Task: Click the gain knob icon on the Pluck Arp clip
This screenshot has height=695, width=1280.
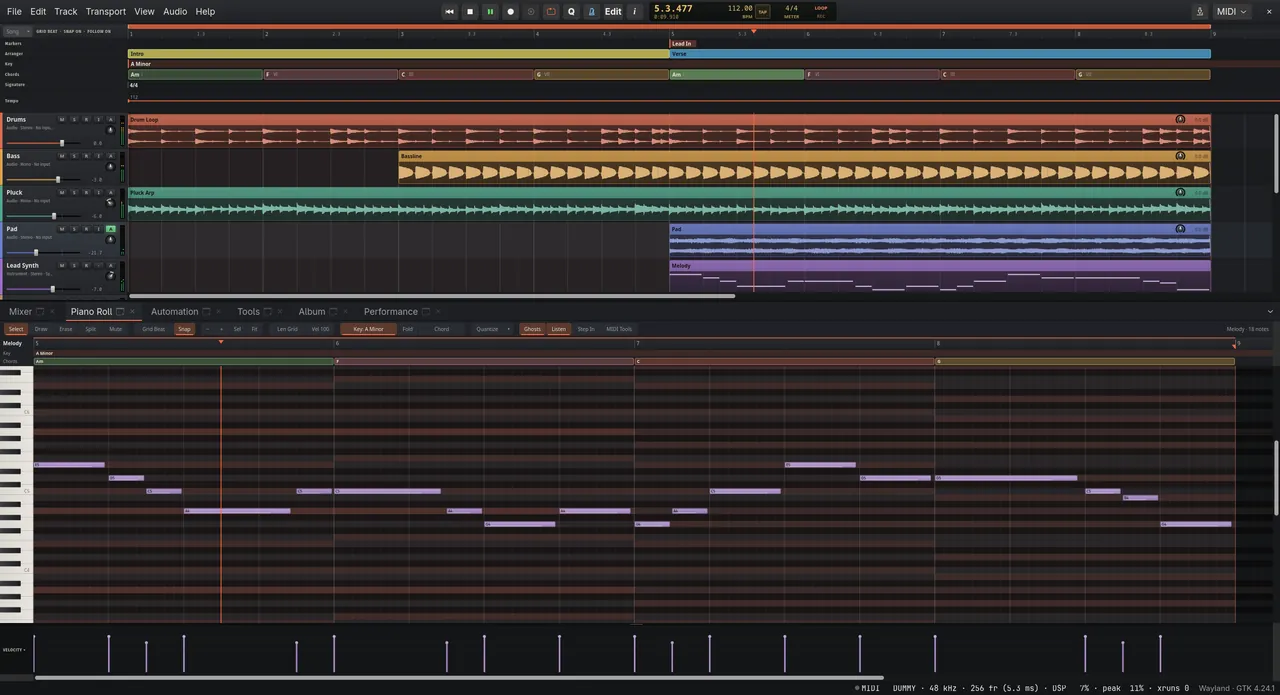Action: 1180,192
